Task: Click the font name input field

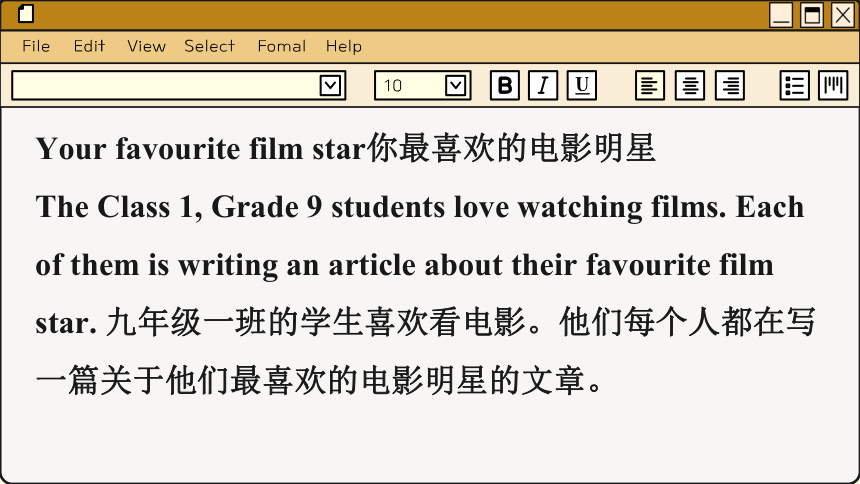Action: pyautogui.click(x=178, y=86)
